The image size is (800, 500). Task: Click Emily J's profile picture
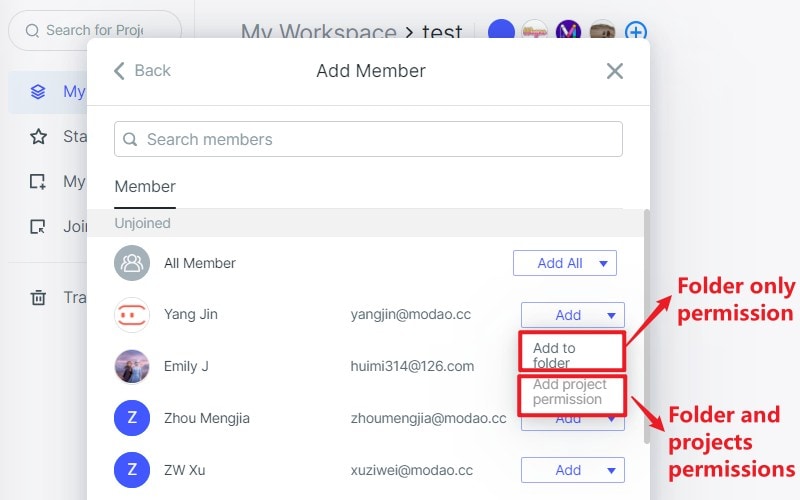point(132,366)
